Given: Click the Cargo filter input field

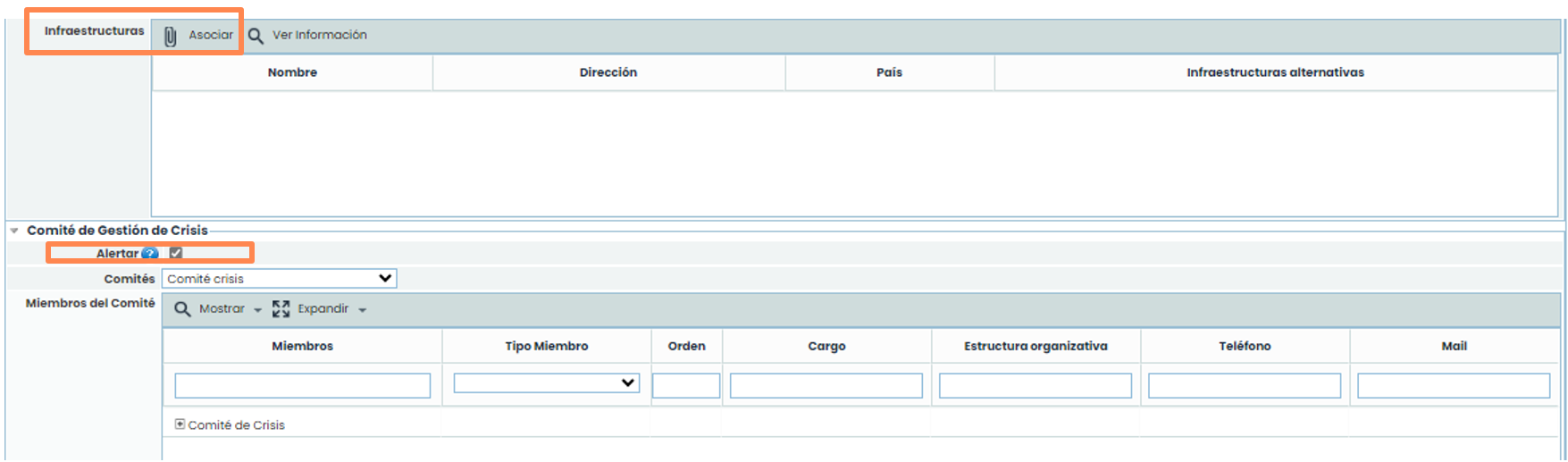Looking at the screenshot, I should 826,385.
